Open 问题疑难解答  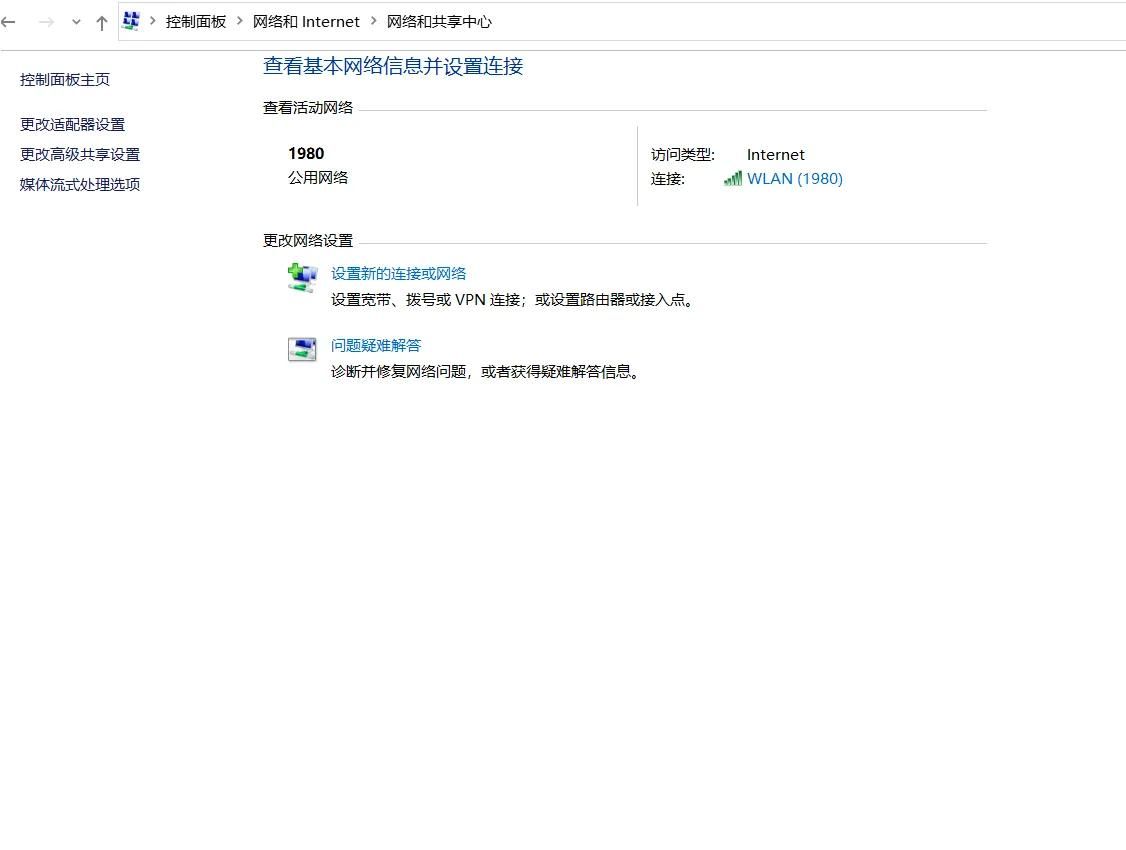coord(376,344)
